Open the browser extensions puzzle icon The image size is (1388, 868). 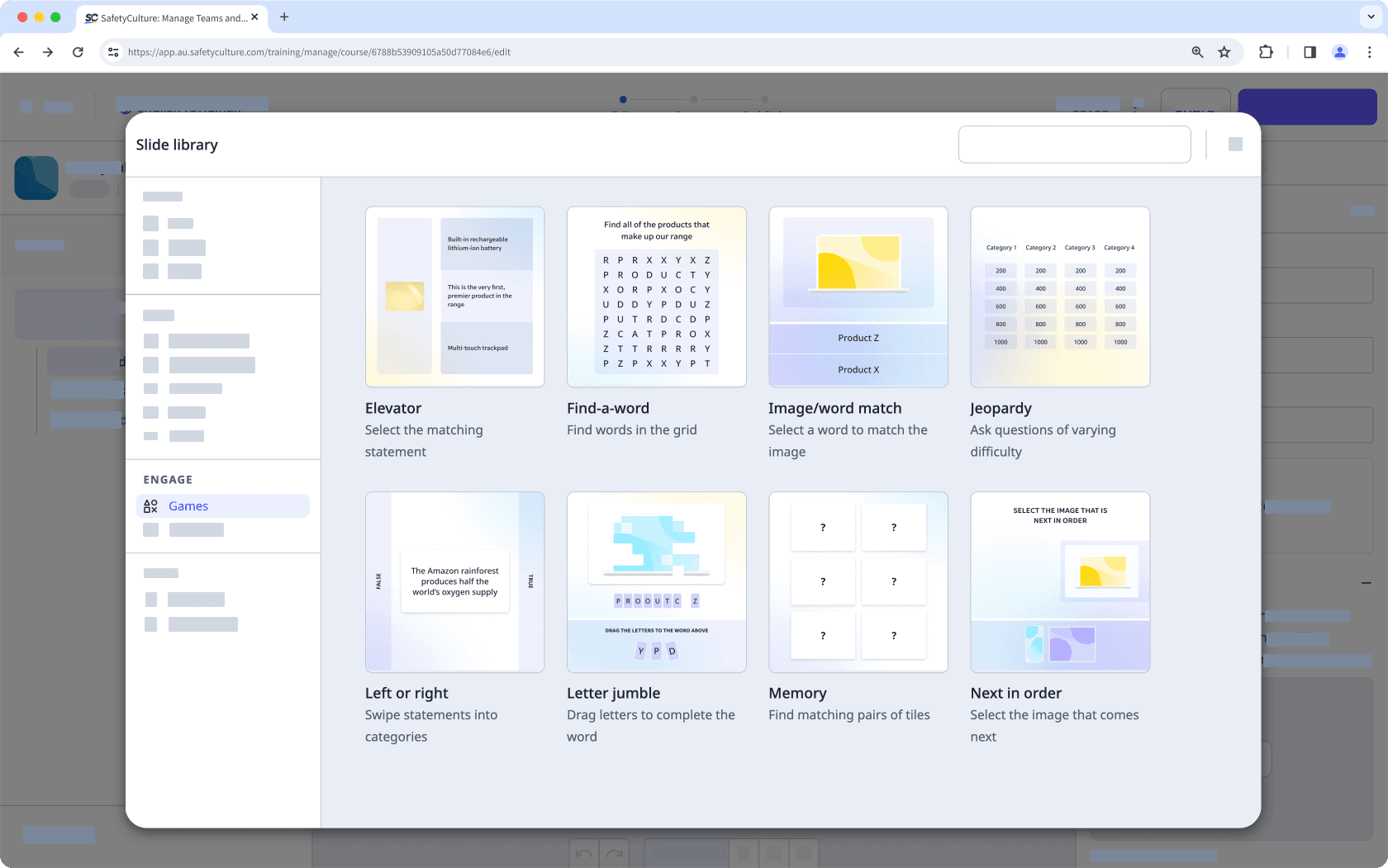1266,52
